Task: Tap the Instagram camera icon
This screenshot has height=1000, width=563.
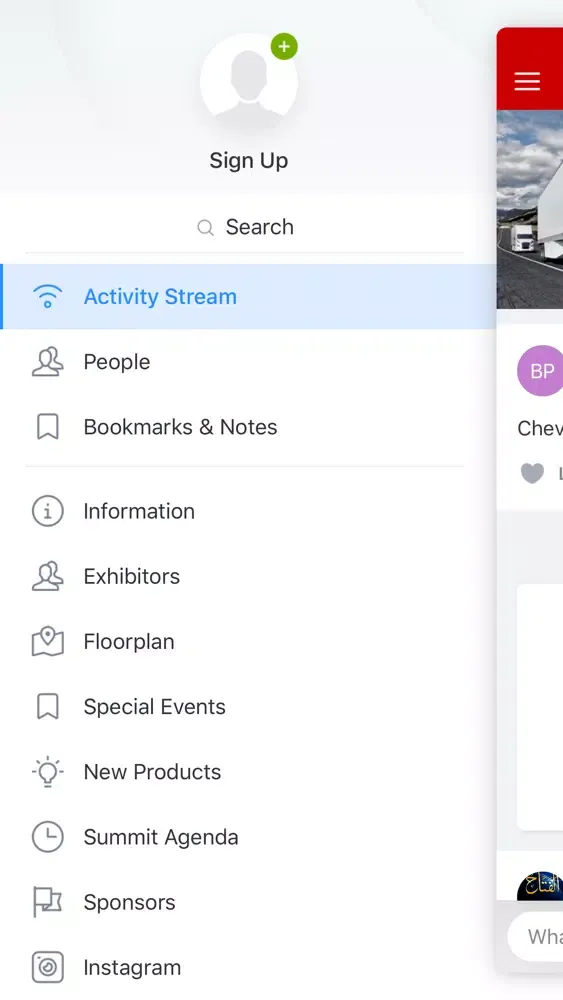Action: point(48,967)
